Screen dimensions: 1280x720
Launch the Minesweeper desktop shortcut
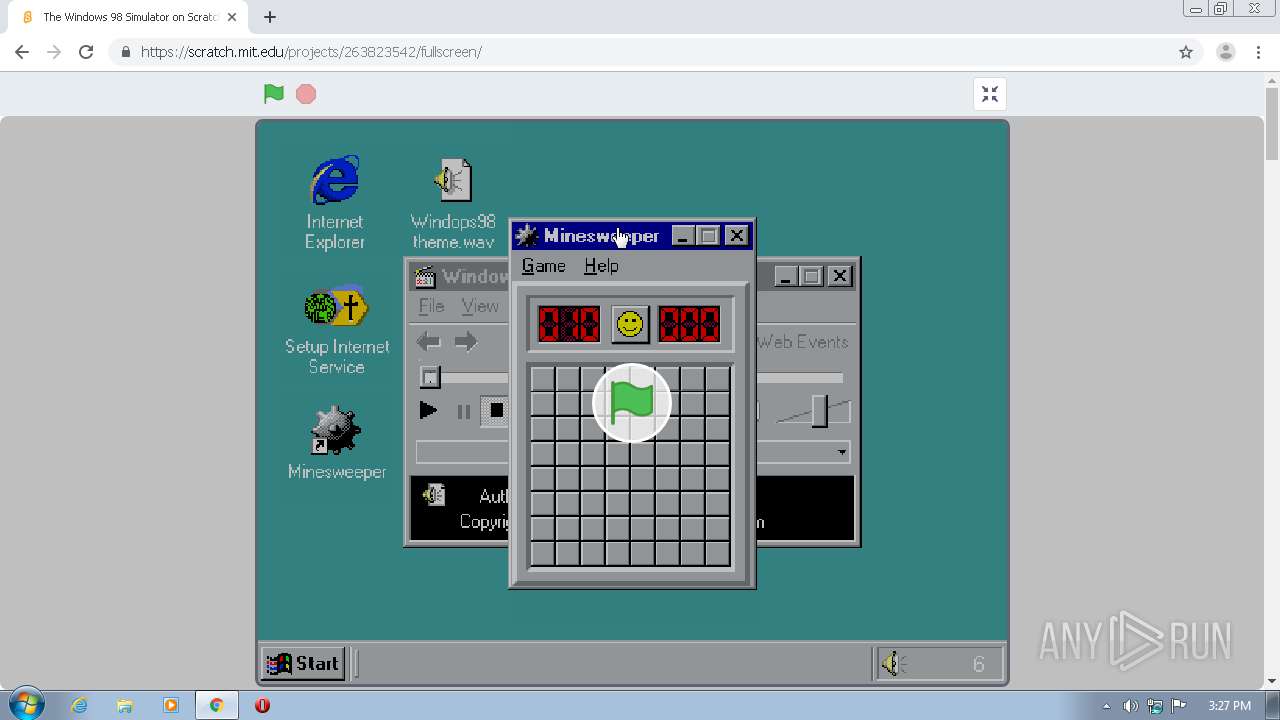337,443
